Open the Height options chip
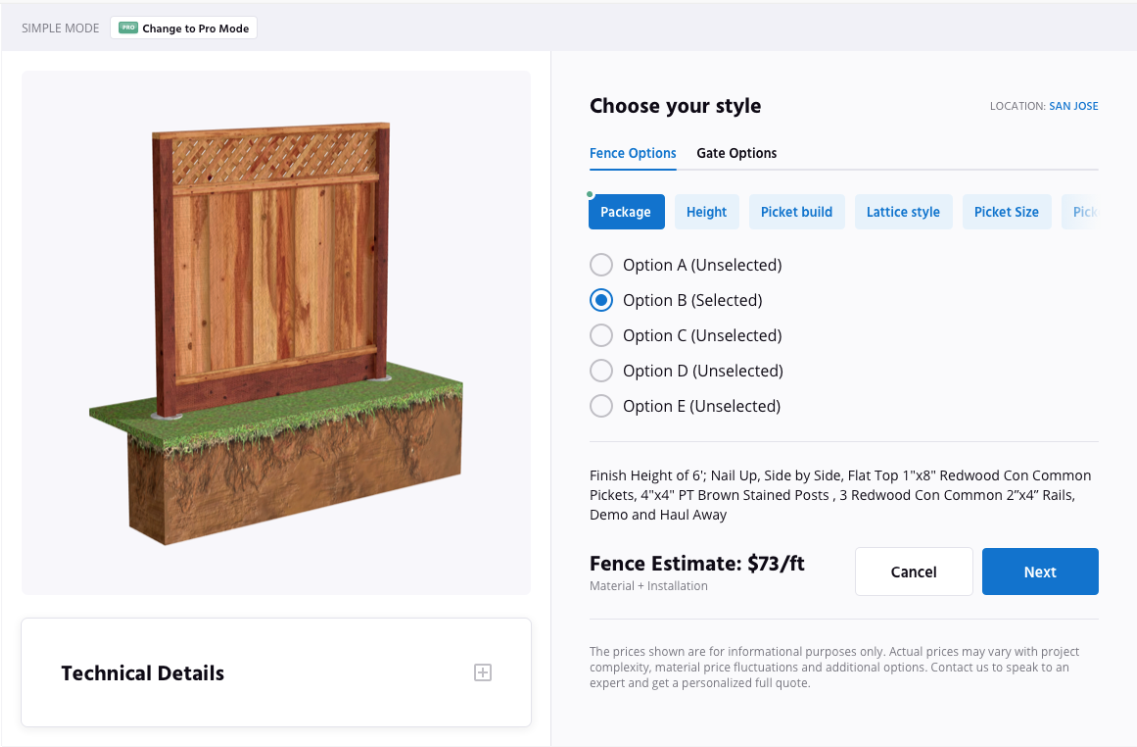This screenshot has width=1137, height=747. [x=707, y=212]
